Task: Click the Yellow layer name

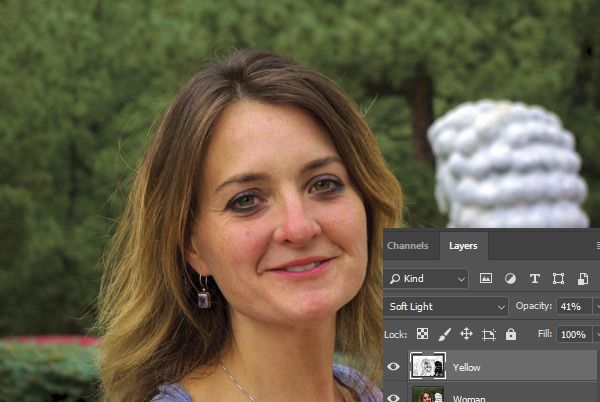Action: (x=466, y=367)
